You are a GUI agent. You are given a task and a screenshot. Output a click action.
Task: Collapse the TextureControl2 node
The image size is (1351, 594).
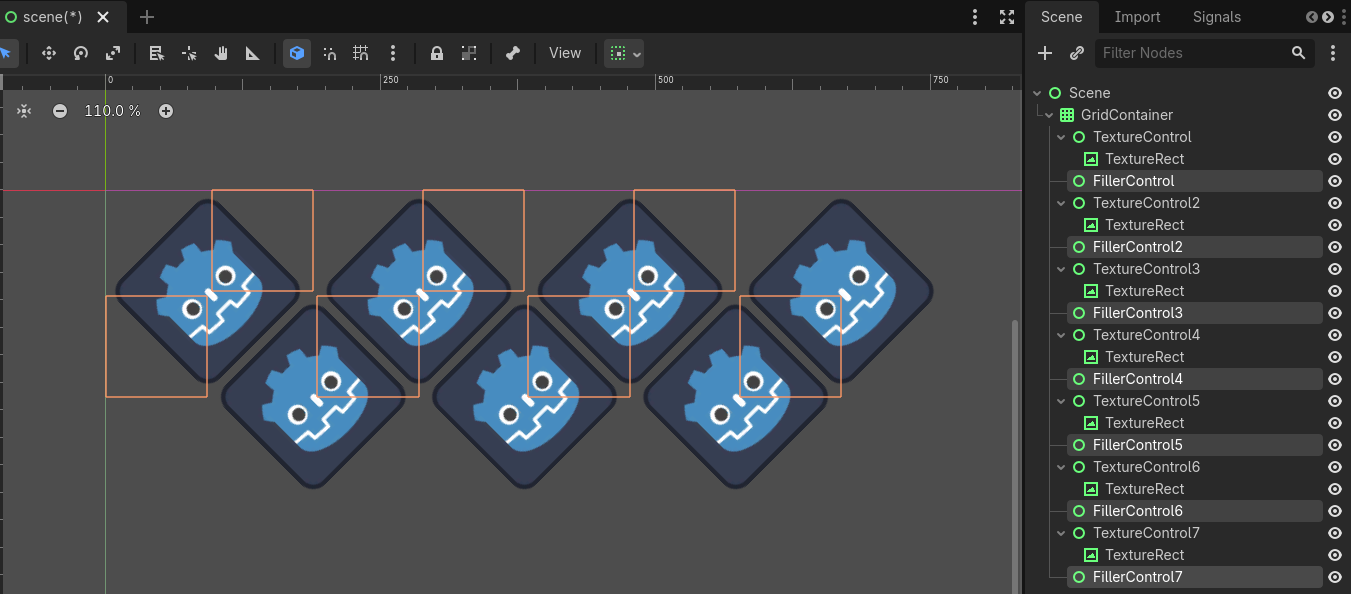click(1061, 203)
